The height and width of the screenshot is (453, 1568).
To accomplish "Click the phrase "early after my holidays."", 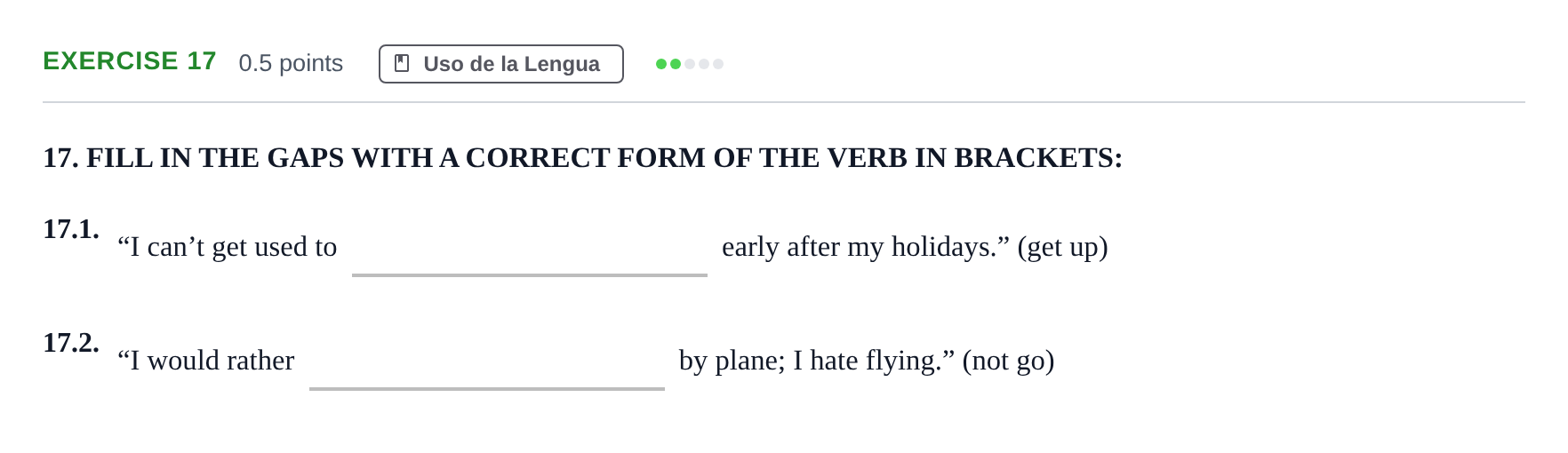I will (x=866, y=247).
